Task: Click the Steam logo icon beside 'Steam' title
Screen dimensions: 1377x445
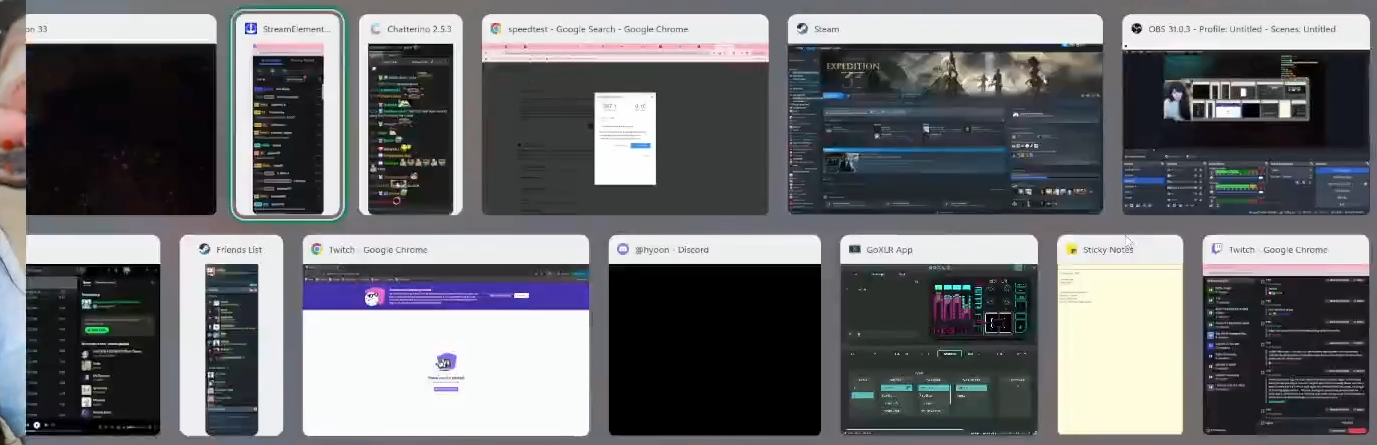Action: [802, 29]
